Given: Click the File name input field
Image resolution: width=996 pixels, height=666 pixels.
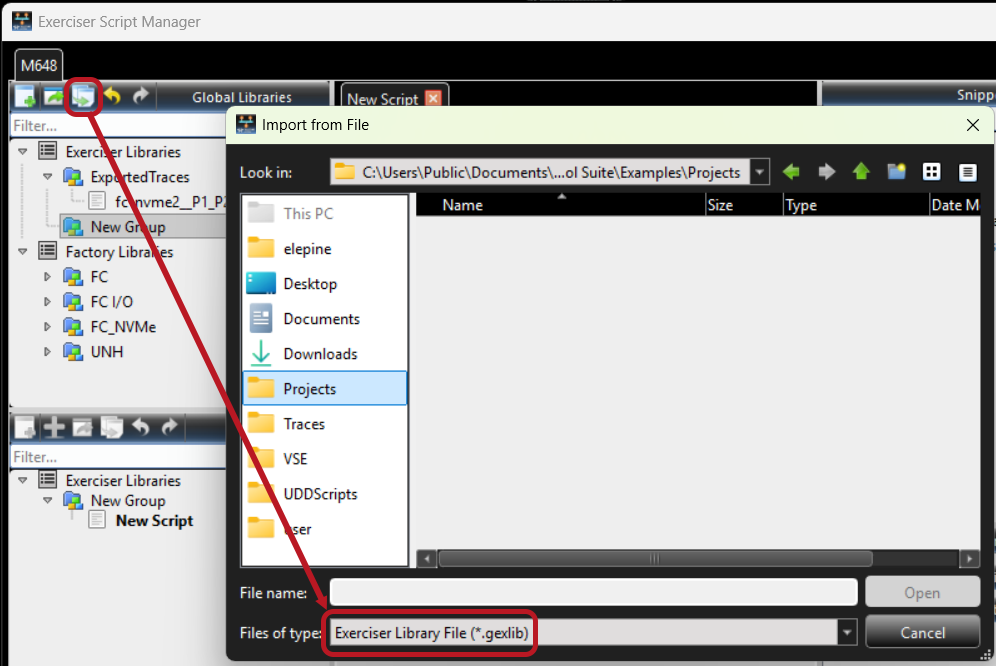Looking at the screenshot, I should coord(593,592).
